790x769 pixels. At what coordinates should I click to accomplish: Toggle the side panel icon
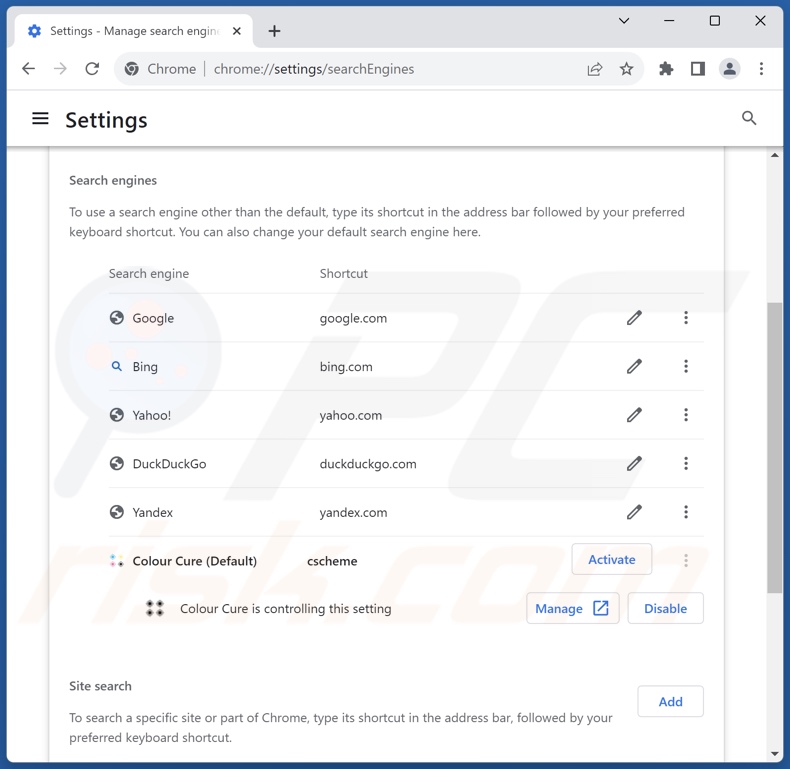pos(698,69)
